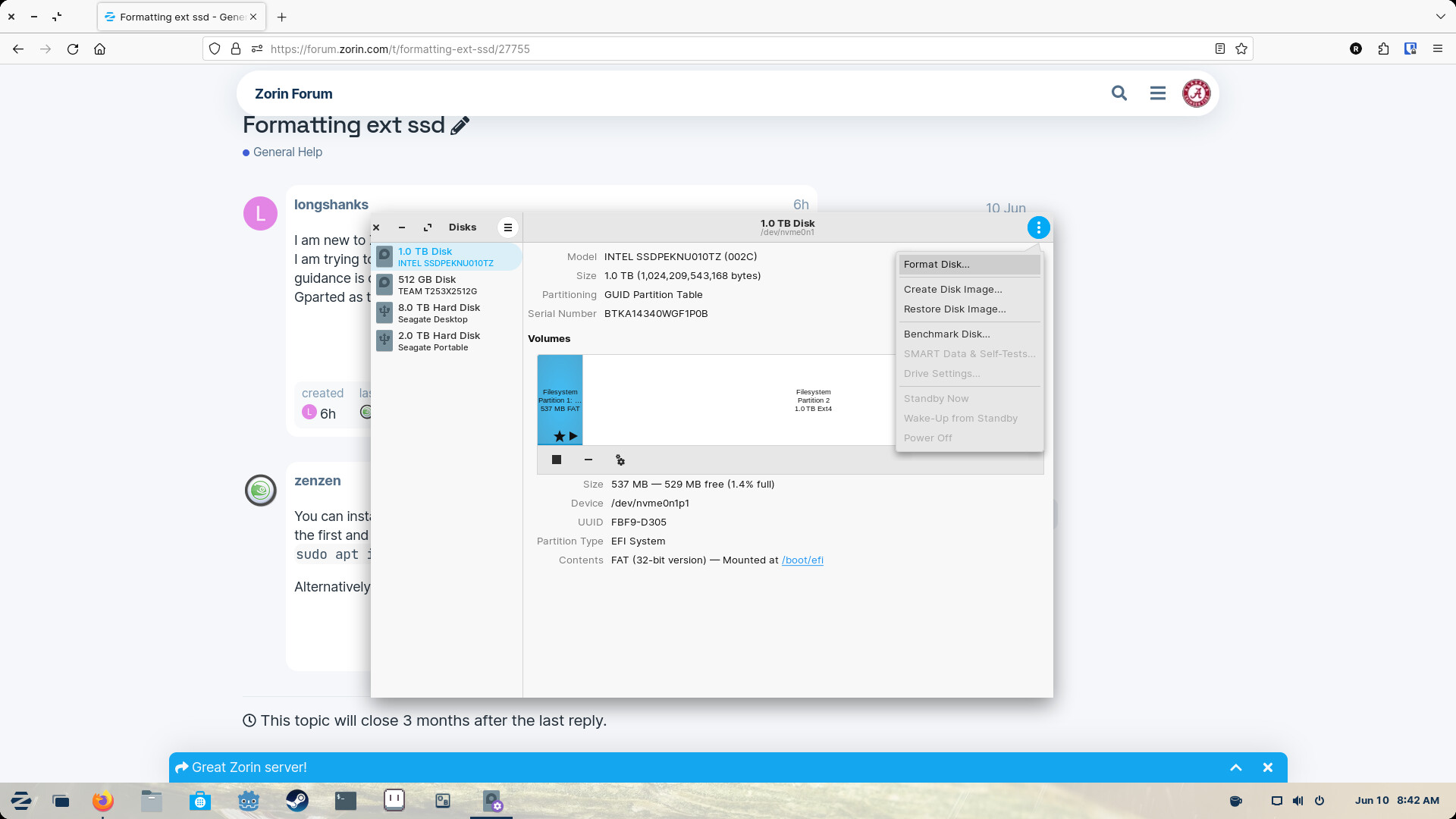Image resolution: width=1456 pixels, height=819 pixels.
Task: Open forum search magnifier
Action: 1119,93
